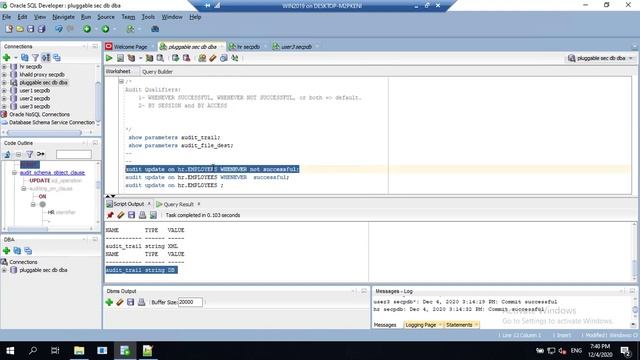Click the Connections panel horizontal scrollbar
Screen dimensions: 640x360
coord(44,133)
